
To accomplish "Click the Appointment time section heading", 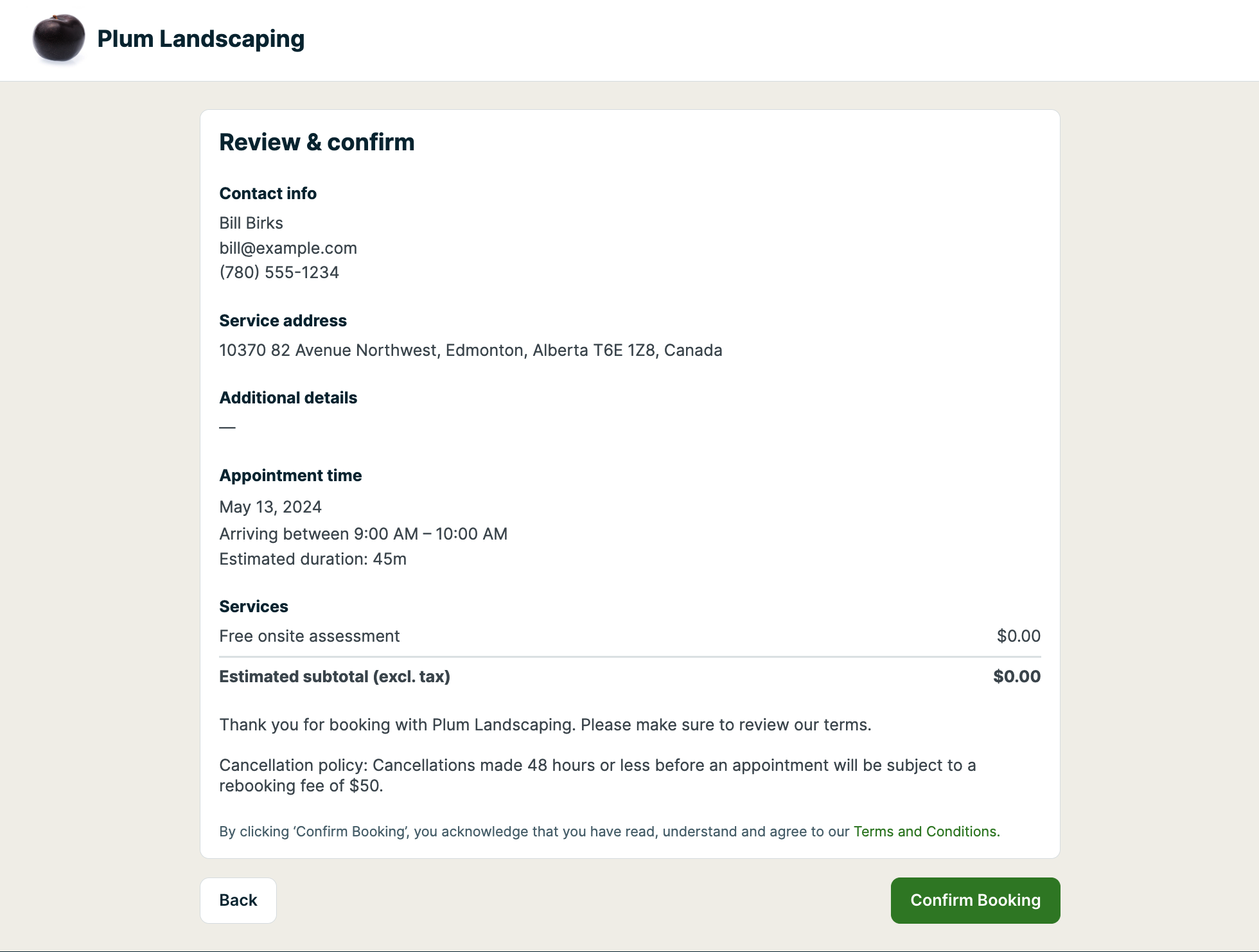I will 290,475.
